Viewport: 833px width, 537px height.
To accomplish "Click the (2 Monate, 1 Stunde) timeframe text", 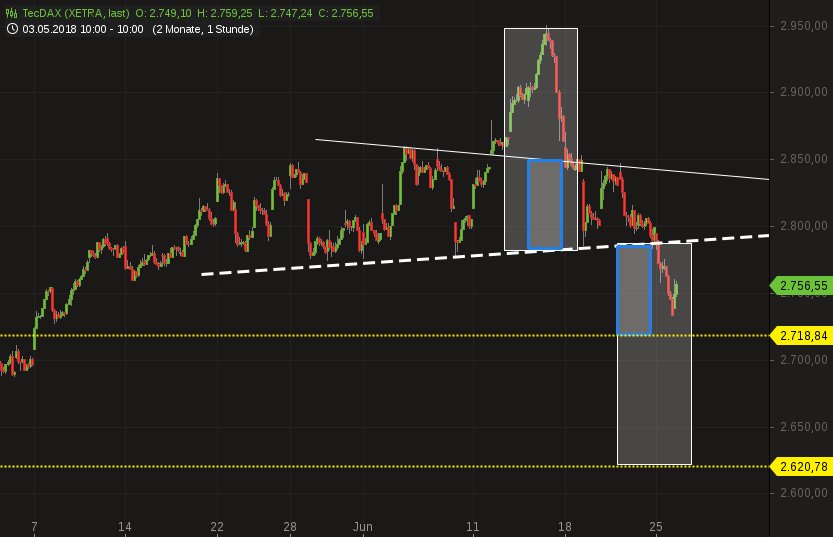I will (x=203, y=29).
